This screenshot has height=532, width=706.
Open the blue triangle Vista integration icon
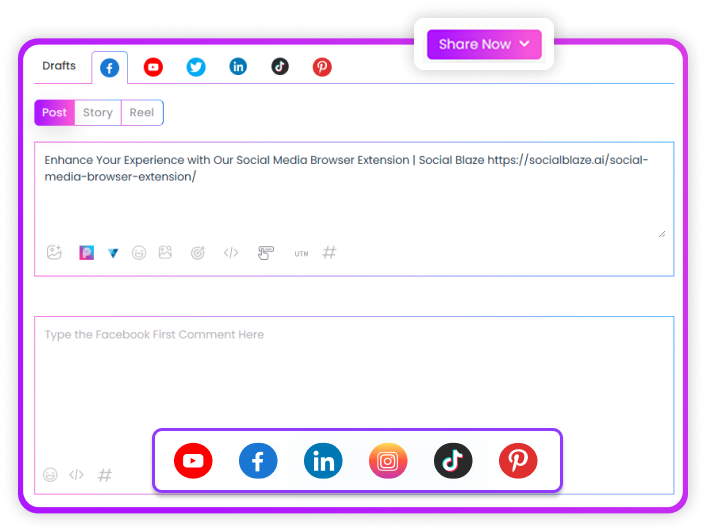pyautogui.click(x=113, y=253)
